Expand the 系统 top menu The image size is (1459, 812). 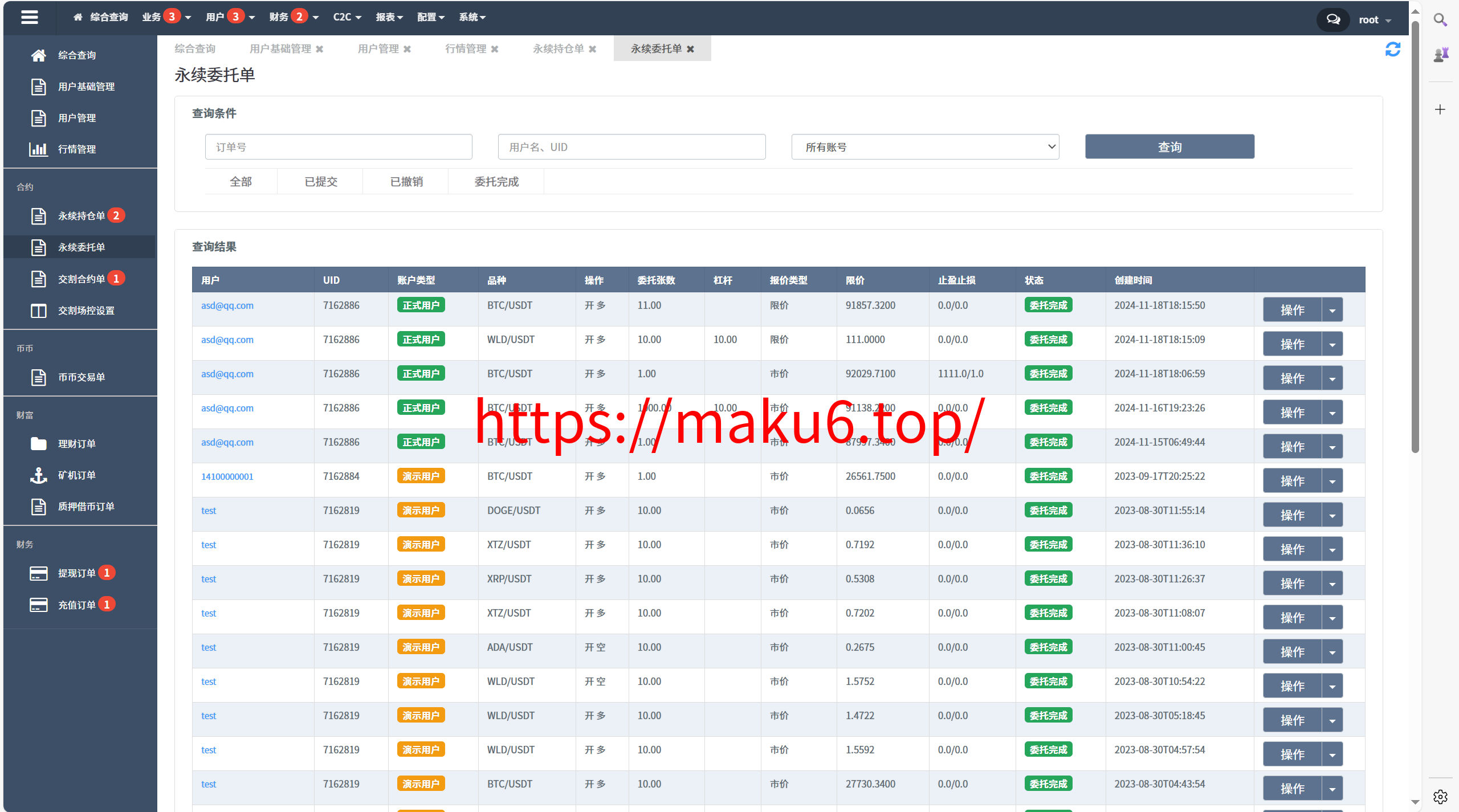[x=472, y=17]
